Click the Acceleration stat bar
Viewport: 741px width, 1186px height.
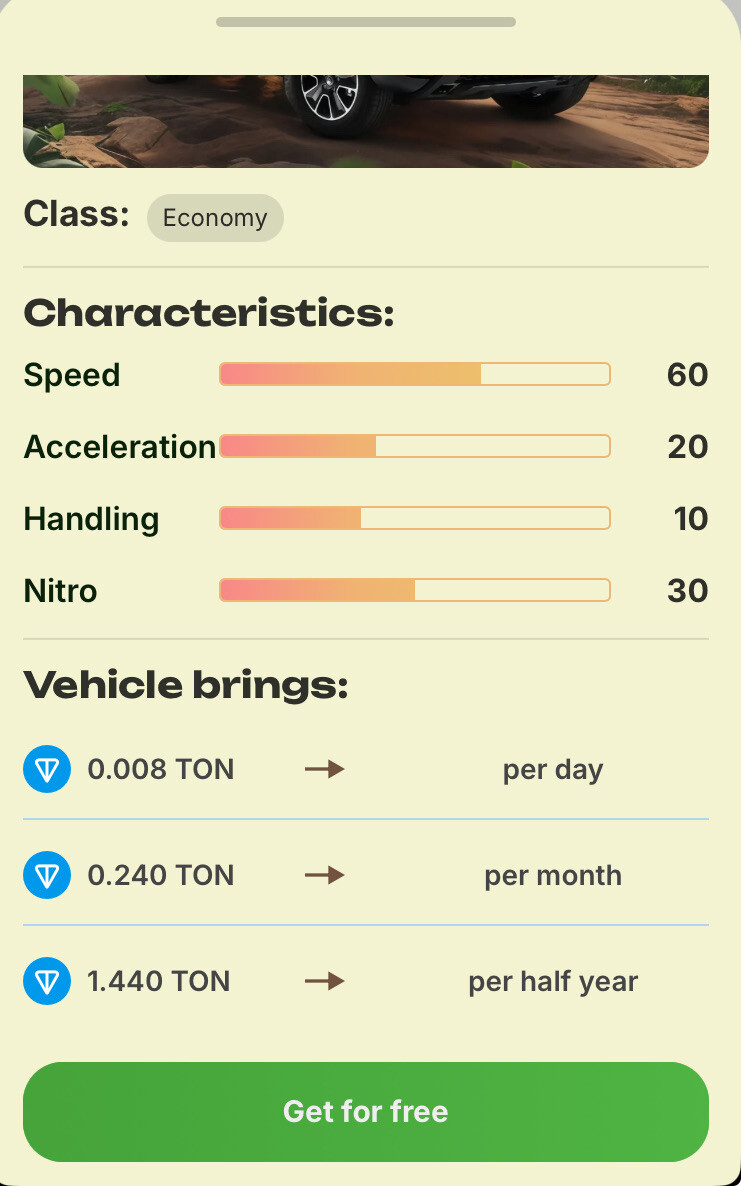click(414, 446)
